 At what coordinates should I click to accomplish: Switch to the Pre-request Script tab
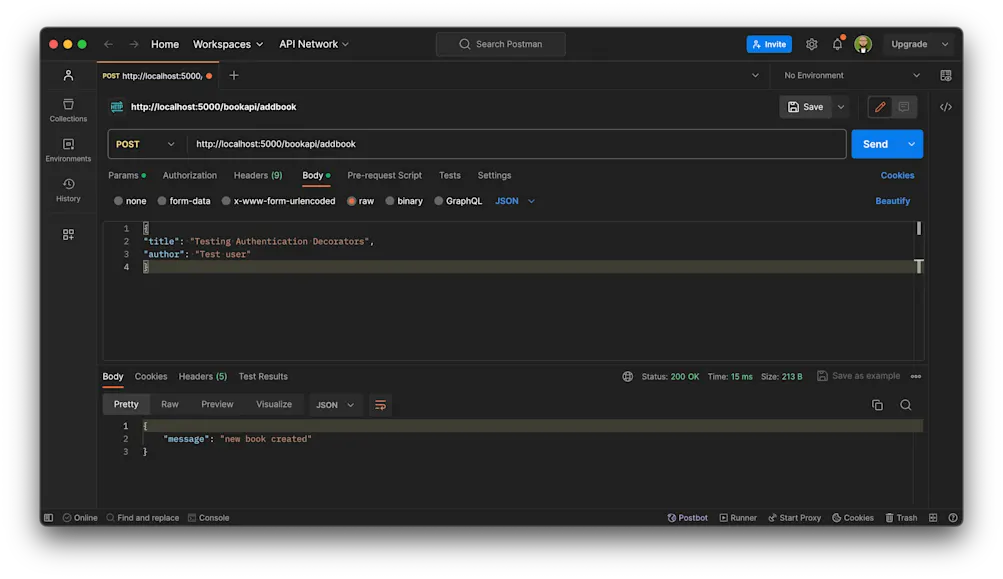(384, 175)
